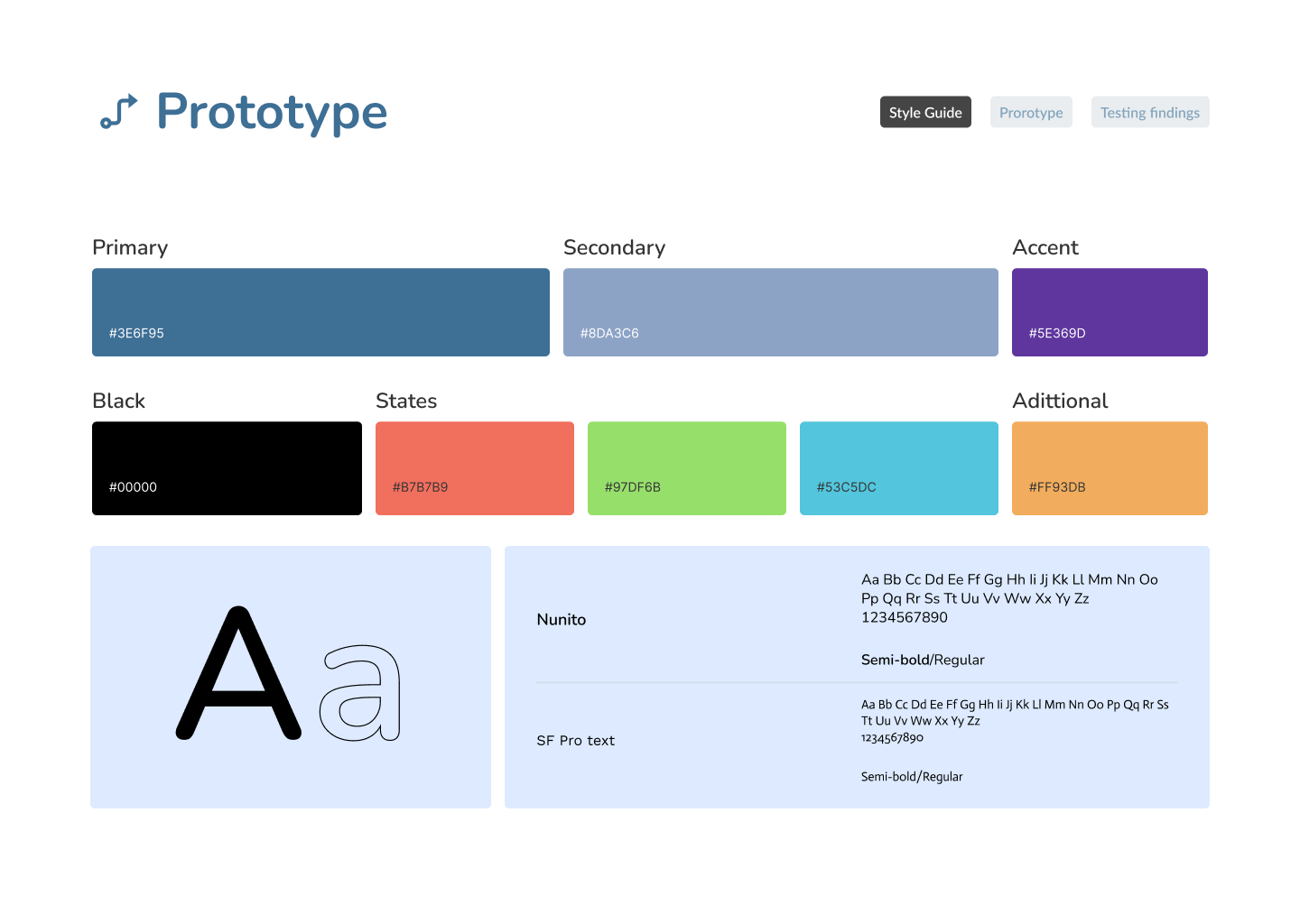Screen dimensions: 1300x924
Task: Select the red state swatch #B7B7B9
Action: point(474,468)
